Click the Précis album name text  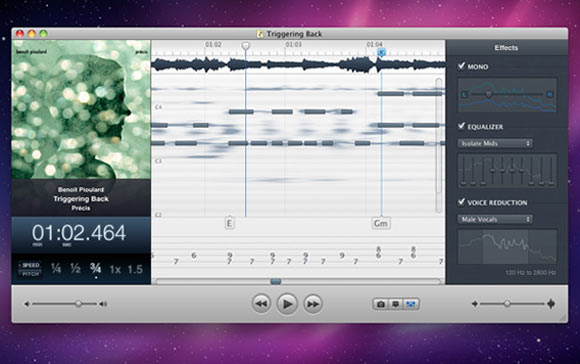point(81,208)
